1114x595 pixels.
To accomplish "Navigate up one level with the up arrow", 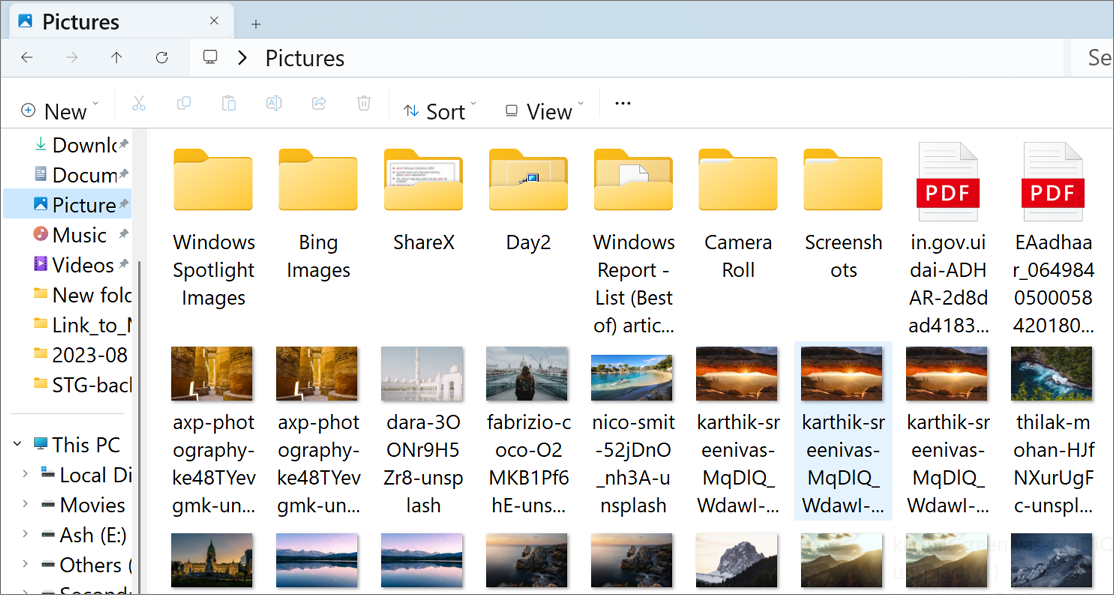I will pos(116,58).
